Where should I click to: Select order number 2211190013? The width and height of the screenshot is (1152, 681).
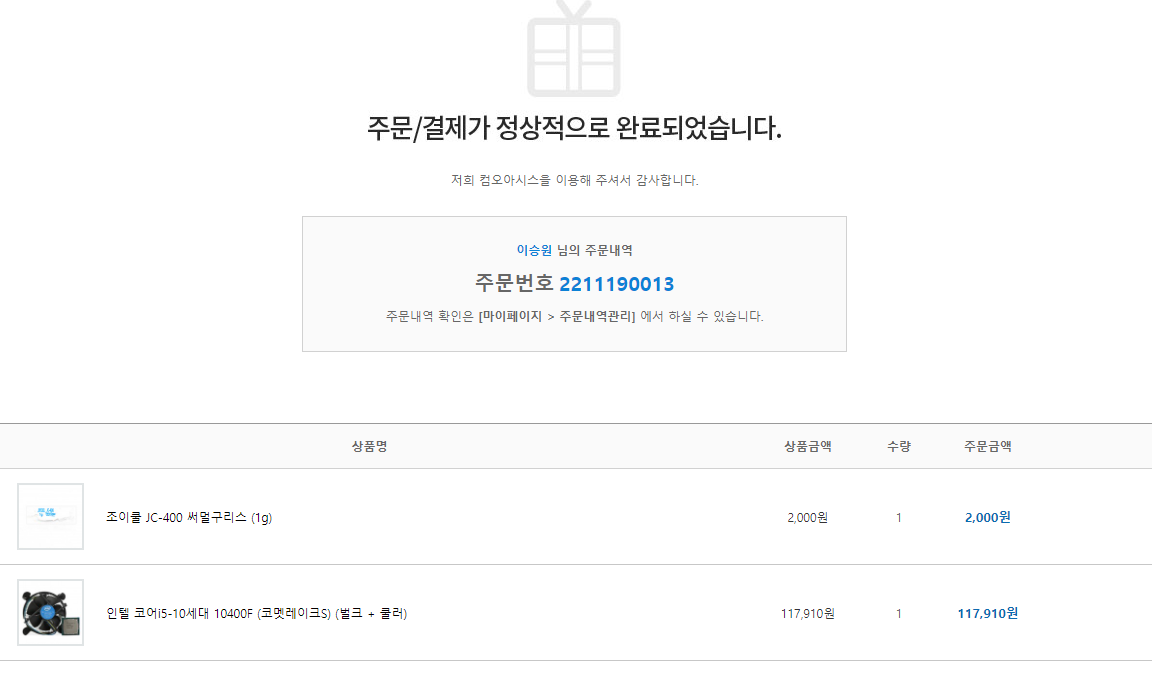pos(616,284)
